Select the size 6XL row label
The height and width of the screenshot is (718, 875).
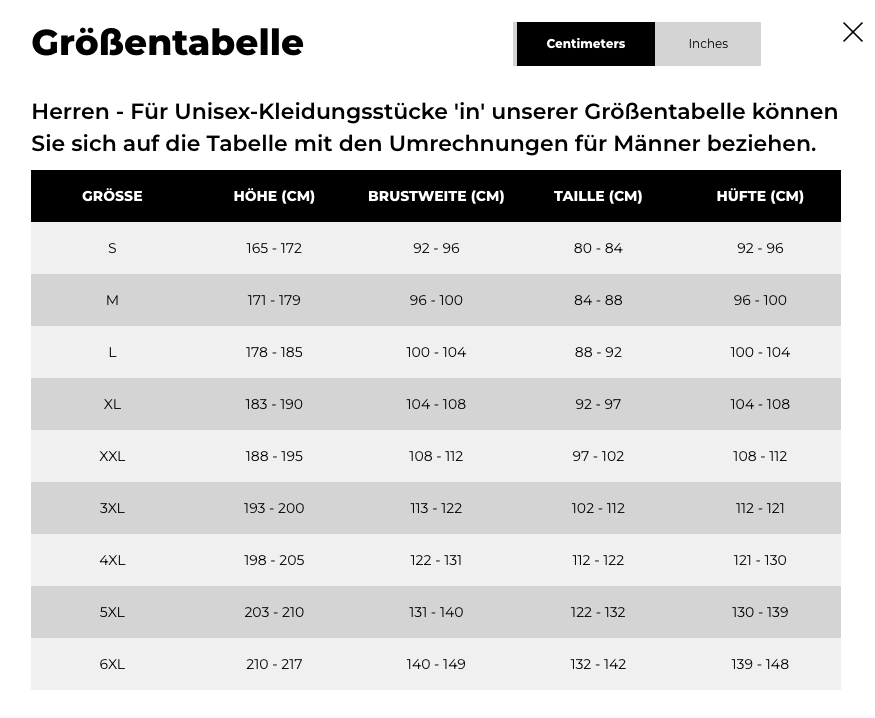112,664
